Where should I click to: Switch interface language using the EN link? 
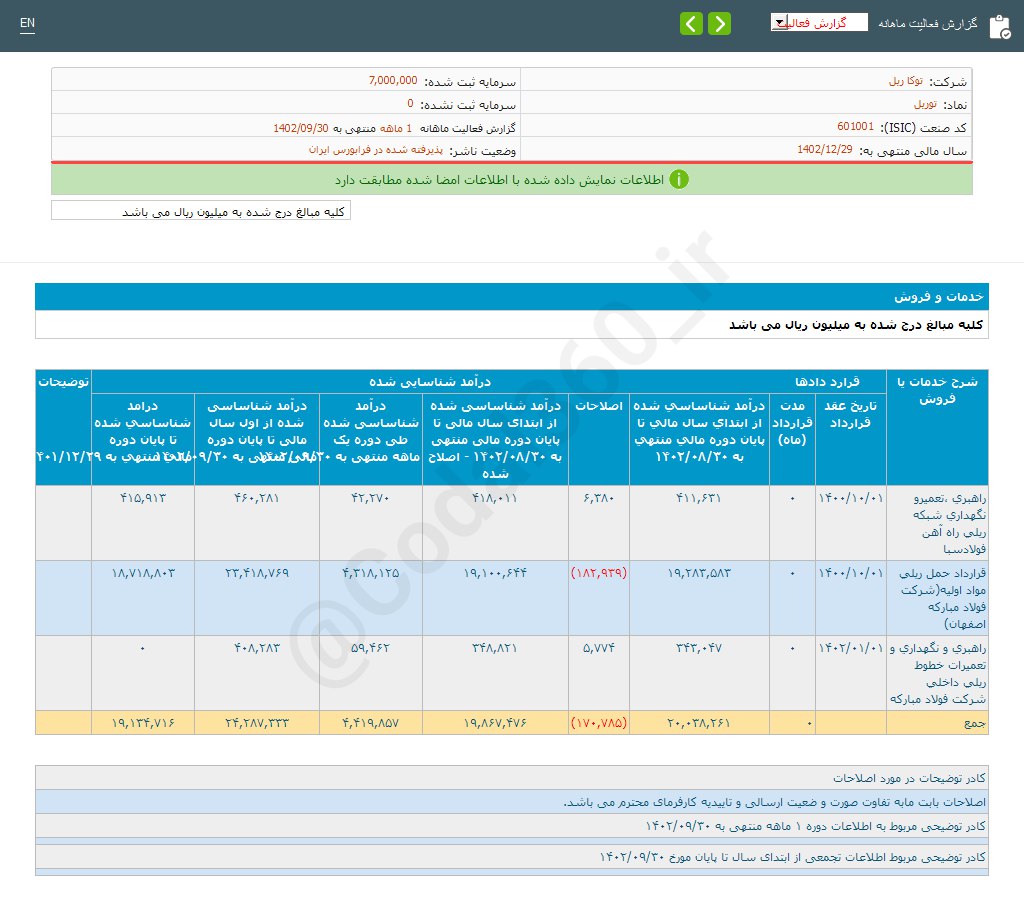tap(26, 22)
